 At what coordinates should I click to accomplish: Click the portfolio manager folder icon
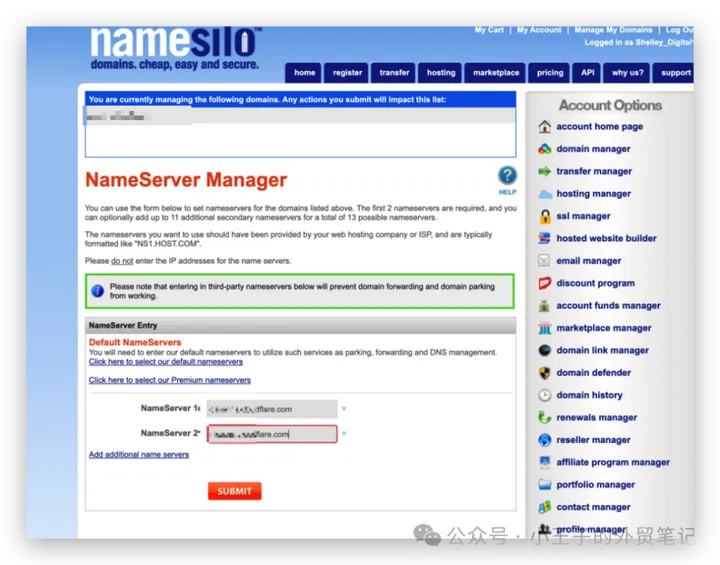tap(545, 485)
